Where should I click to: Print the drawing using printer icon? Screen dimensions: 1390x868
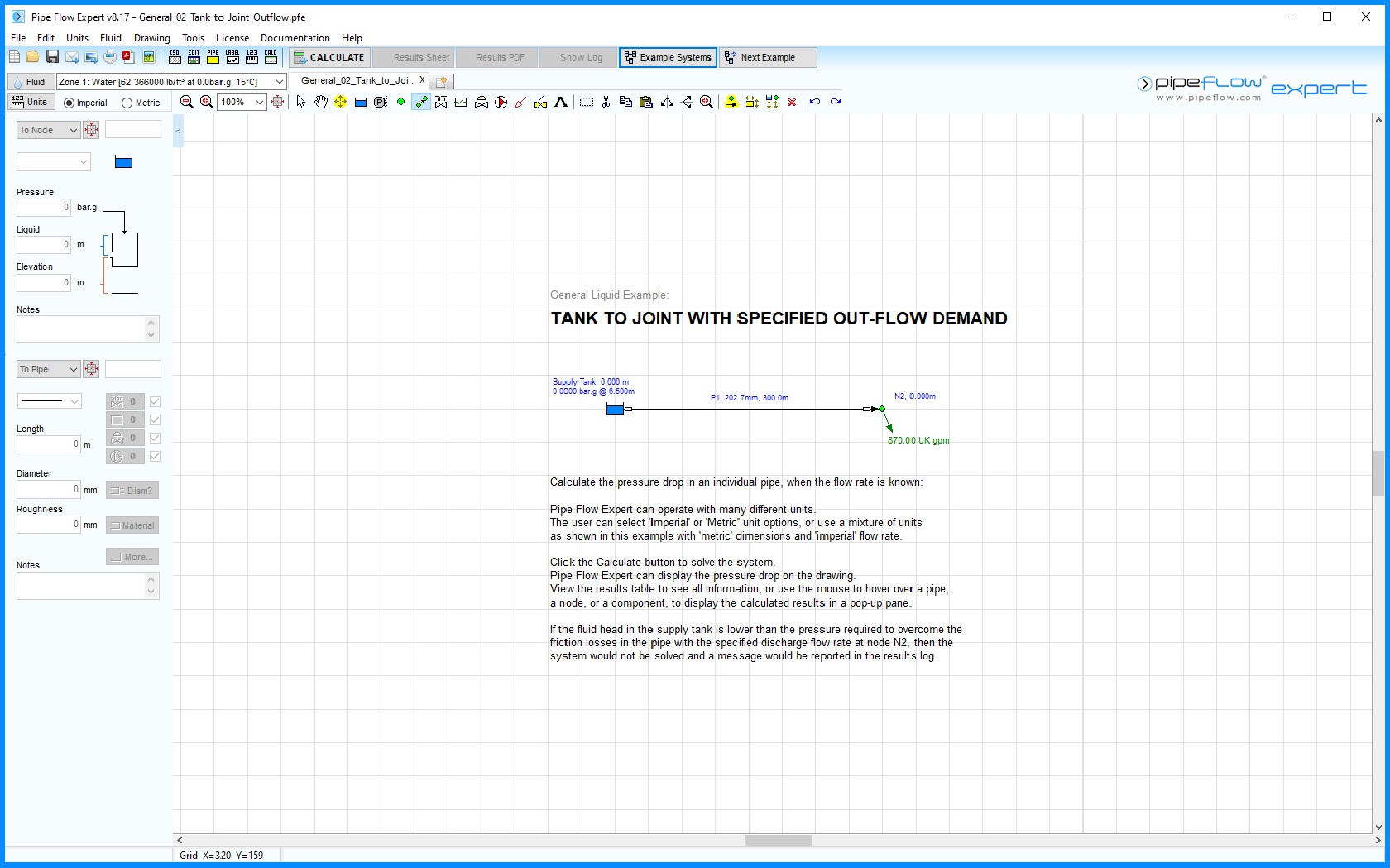pos(110,57)
